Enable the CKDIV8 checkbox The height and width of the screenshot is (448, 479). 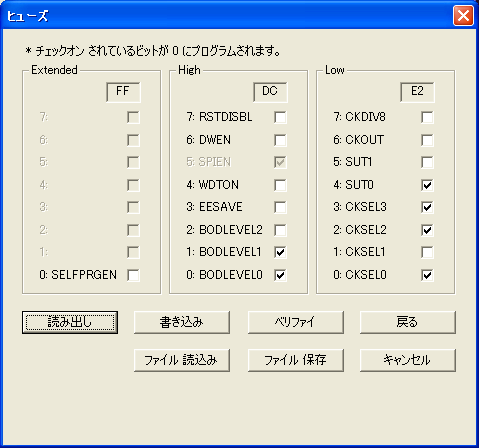pyautogui.click(x=427, y=117)
